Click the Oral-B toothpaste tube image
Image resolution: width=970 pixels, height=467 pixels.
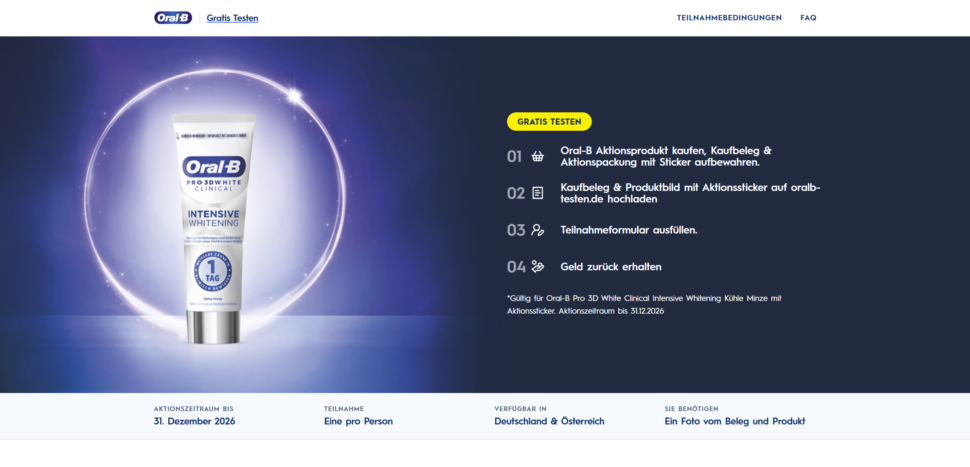click(x=213, y=228)
